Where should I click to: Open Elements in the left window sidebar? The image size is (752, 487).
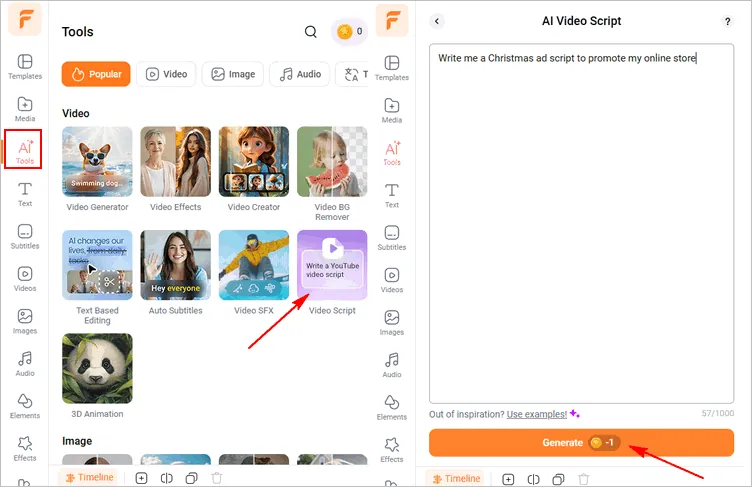pyautogui.click(x=25, y=406)
